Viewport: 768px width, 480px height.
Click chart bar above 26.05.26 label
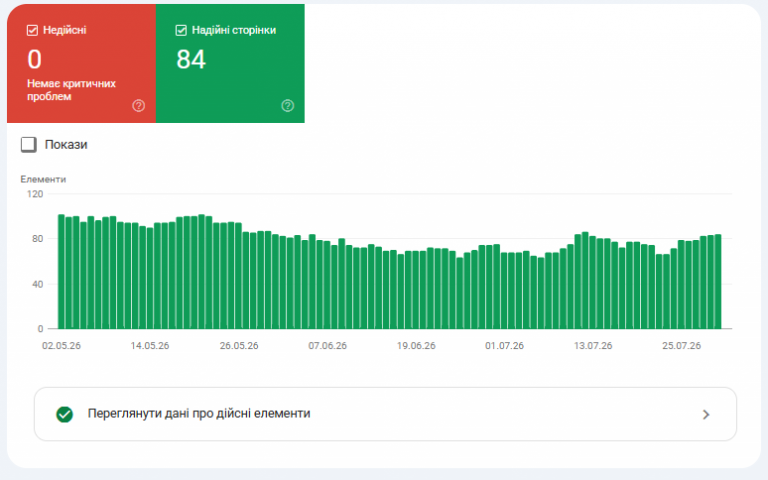tap(239, 275)
